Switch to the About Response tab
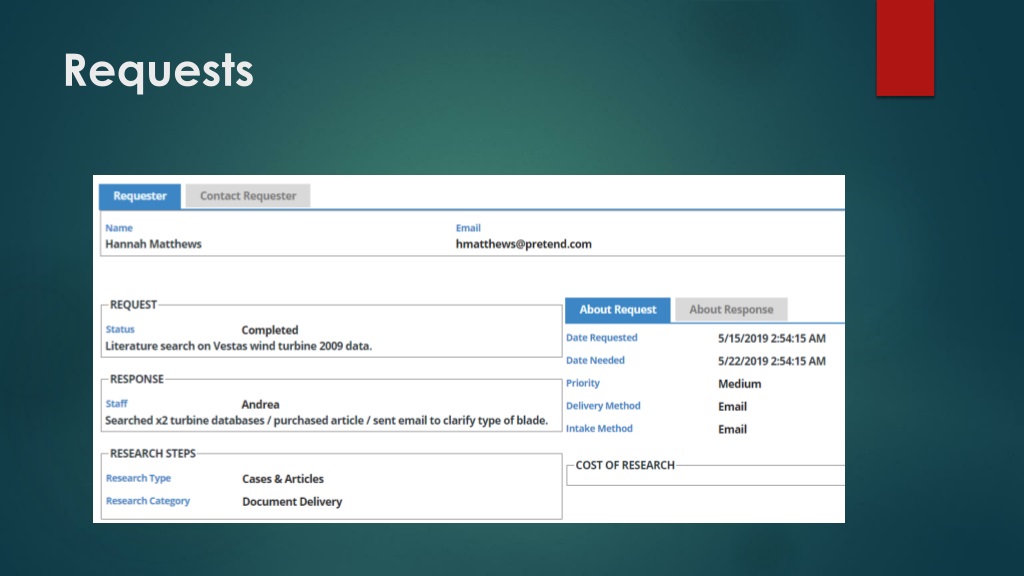1024x576 pixels. [731, 310]
